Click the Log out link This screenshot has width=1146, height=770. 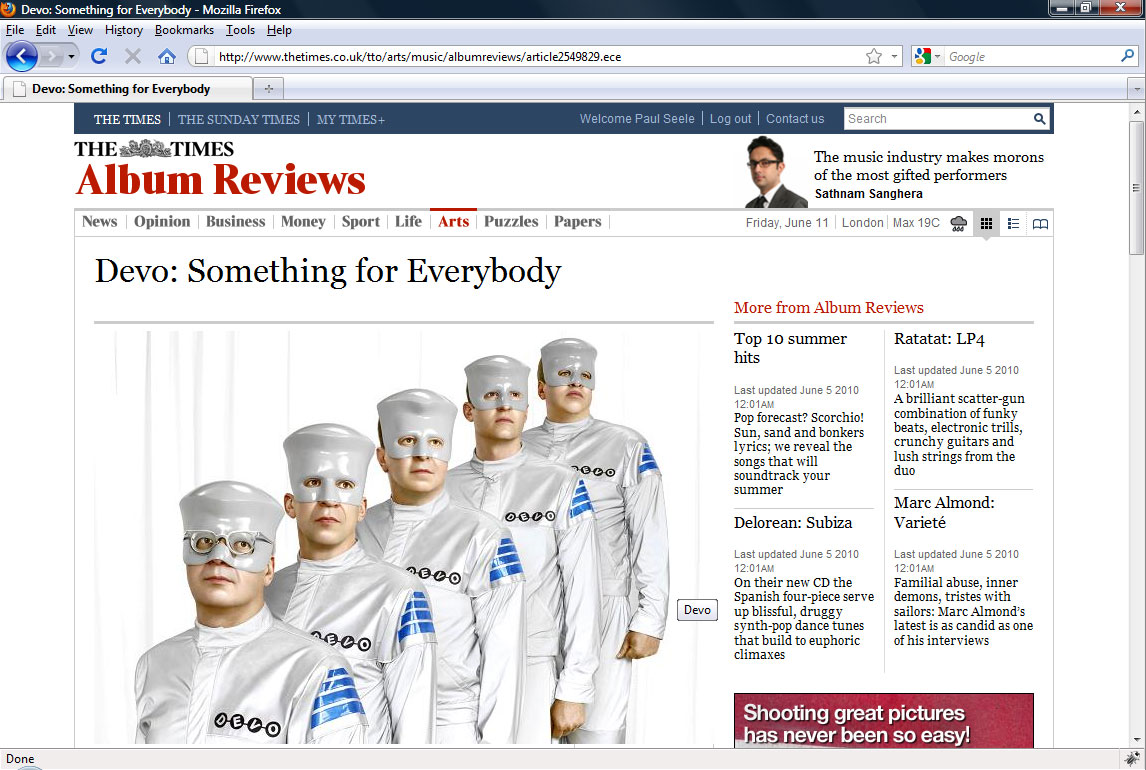[730, 118]
